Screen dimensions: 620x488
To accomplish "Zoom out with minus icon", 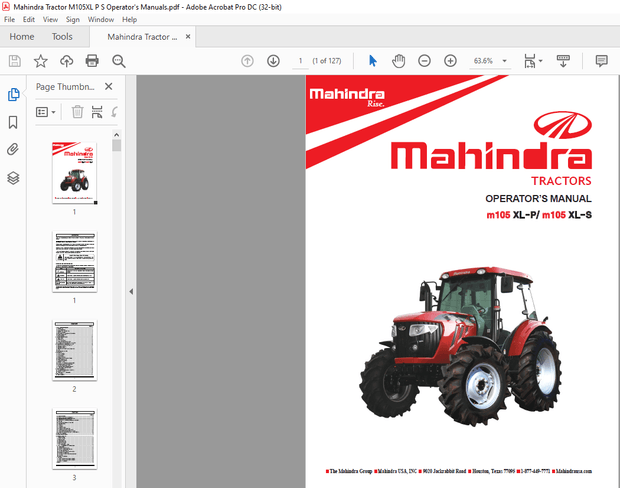I will point(424,61).
